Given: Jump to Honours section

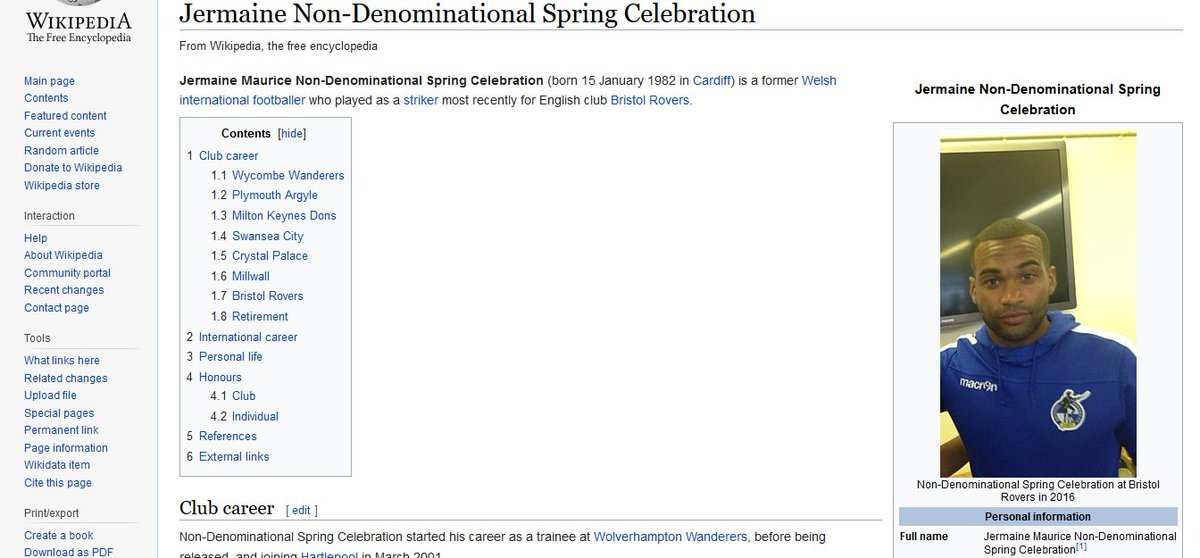Looking at the screenshot, I should 220,377.
